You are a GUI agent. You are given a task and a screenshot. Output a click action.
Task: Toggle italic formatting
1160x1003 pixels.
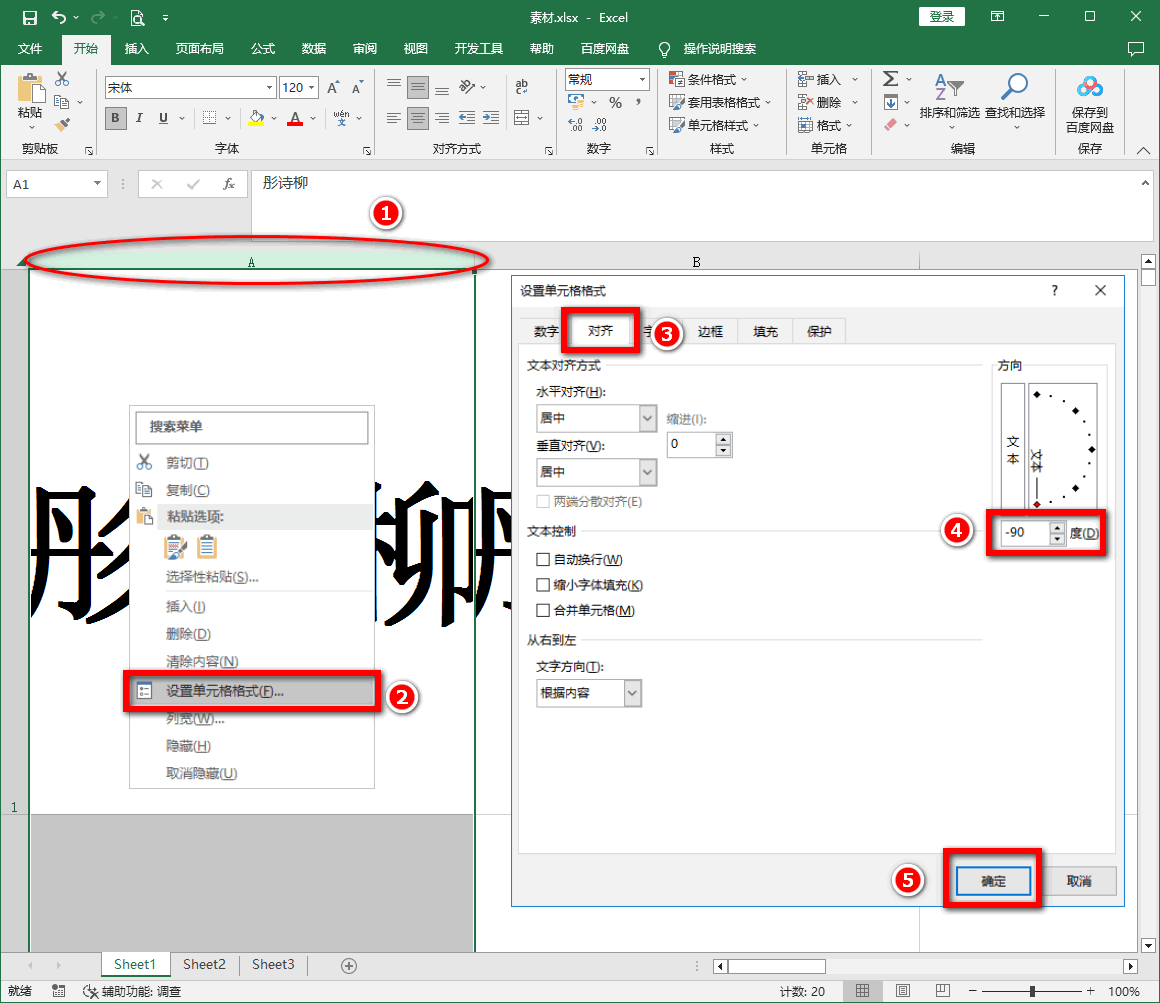(139, 118)
